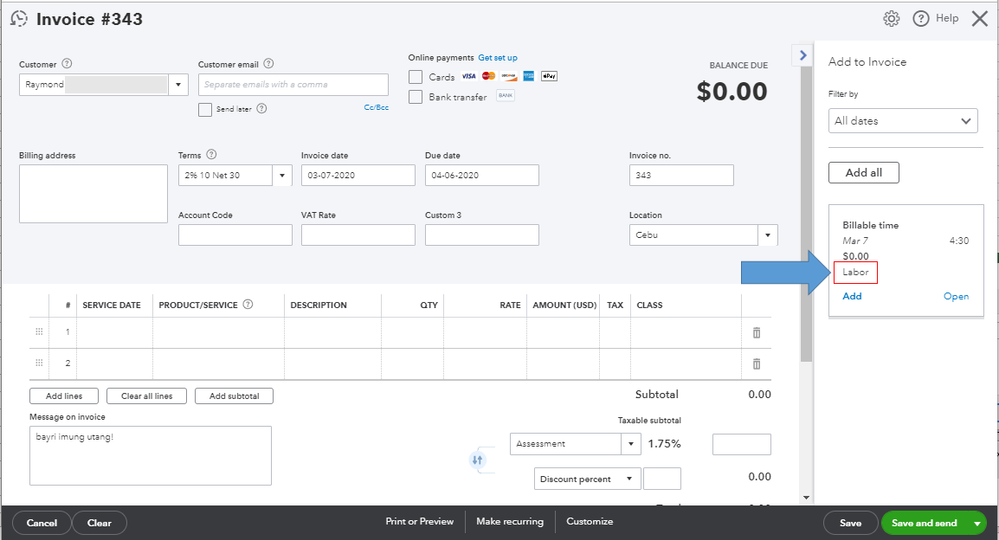
Task: Click Print or Preview
Action: click(419, 522)
